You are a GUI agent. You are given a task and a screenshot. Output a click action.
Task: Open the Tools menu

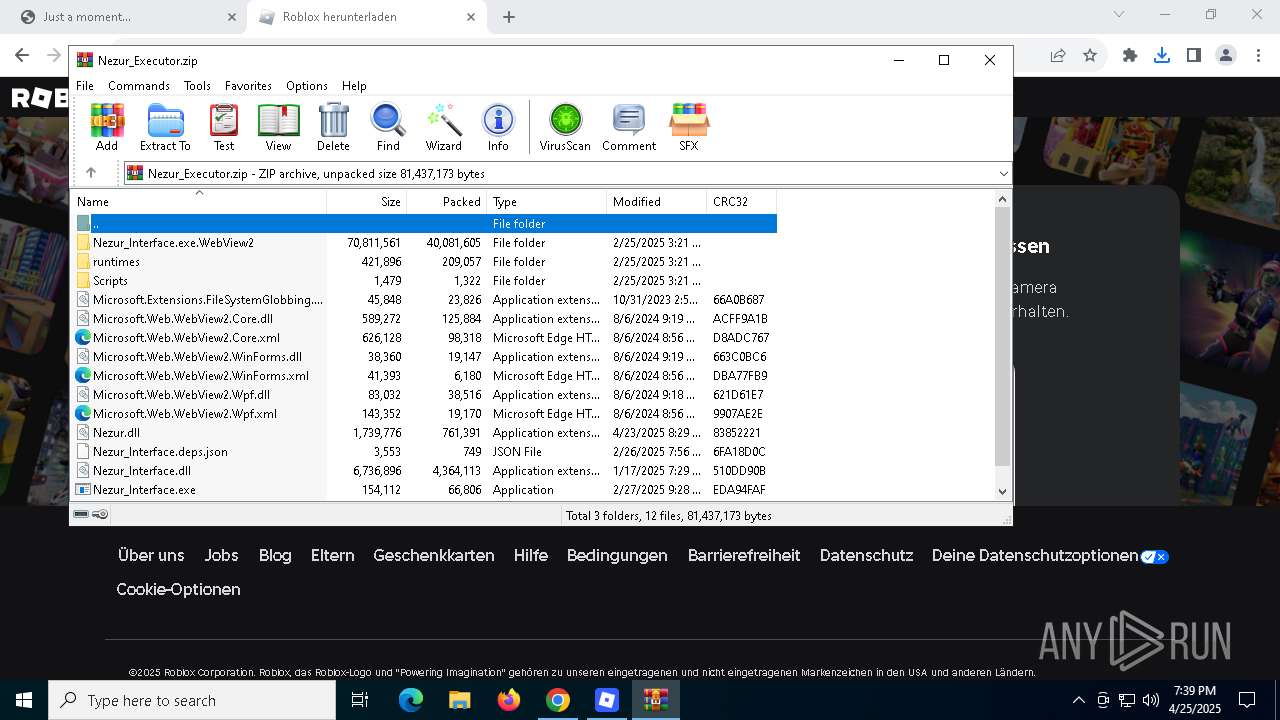197,86
